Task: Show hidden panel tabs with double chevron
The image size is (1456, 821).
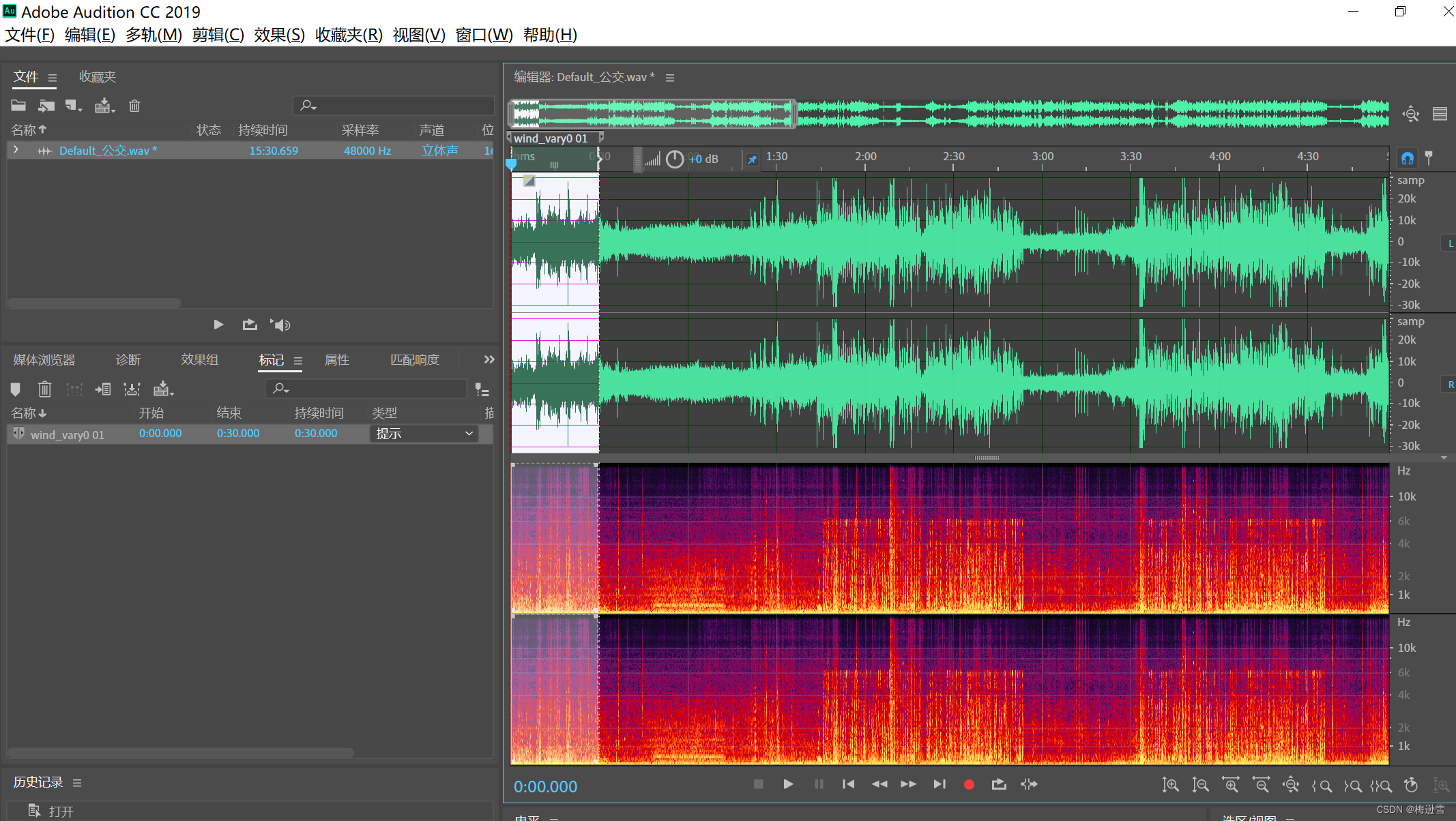Action: point(489,359)
